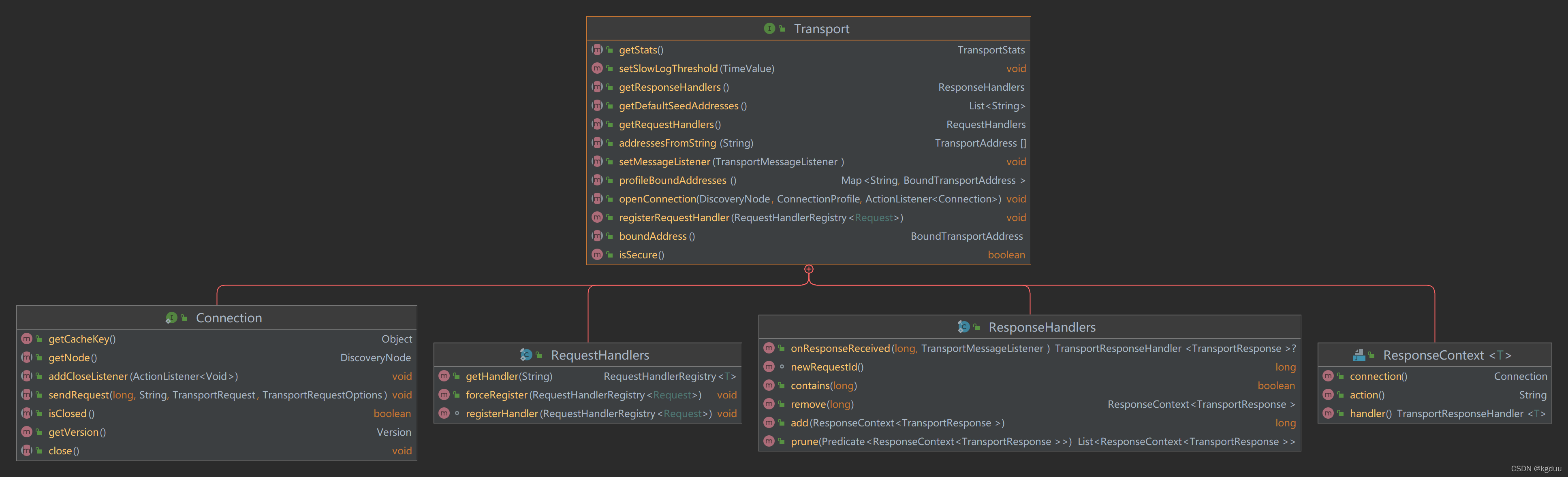
Task: Click method icon of setSlowLogThreshold row
Action: tap(597, 68)
